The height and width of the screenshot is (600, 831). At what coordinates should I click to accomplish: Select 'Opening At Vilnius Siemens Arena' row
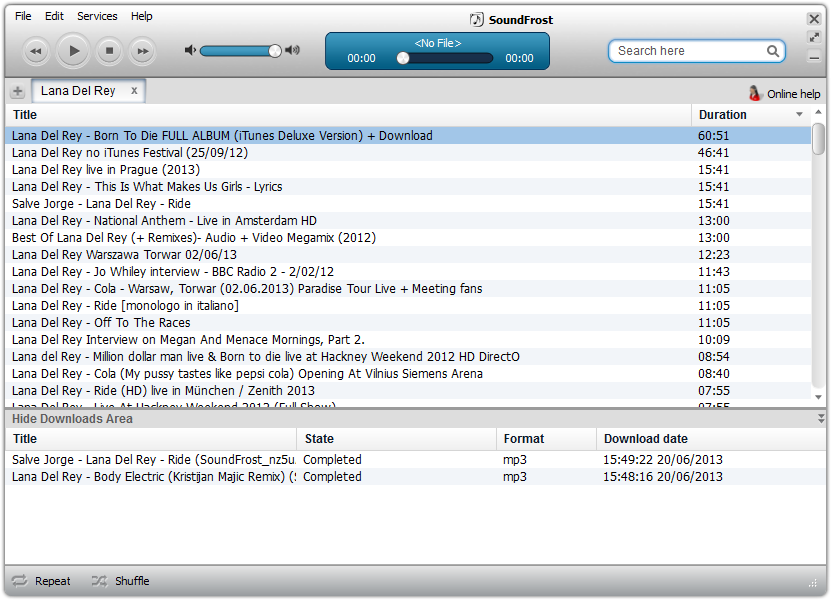click(408, 373)
